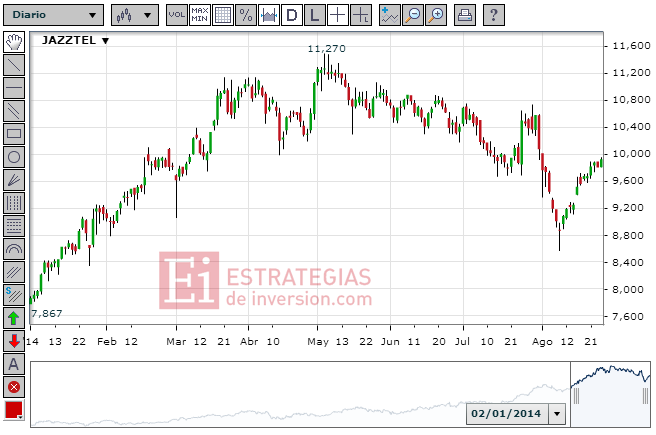
Task: Click the 11,270 maximum price label
Action: point(327,49)
